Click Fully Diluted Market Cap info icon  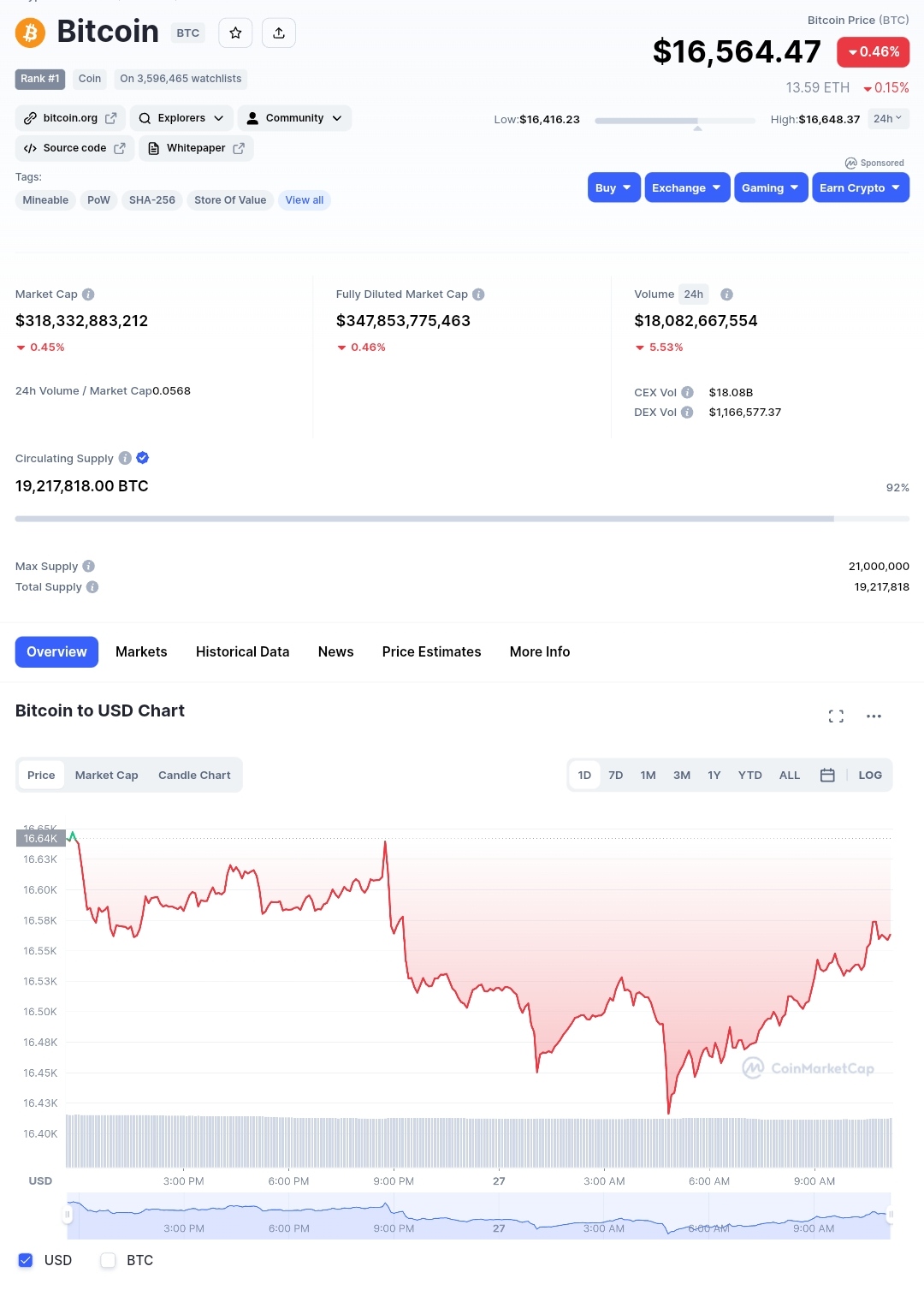click(x=478, y=294)
